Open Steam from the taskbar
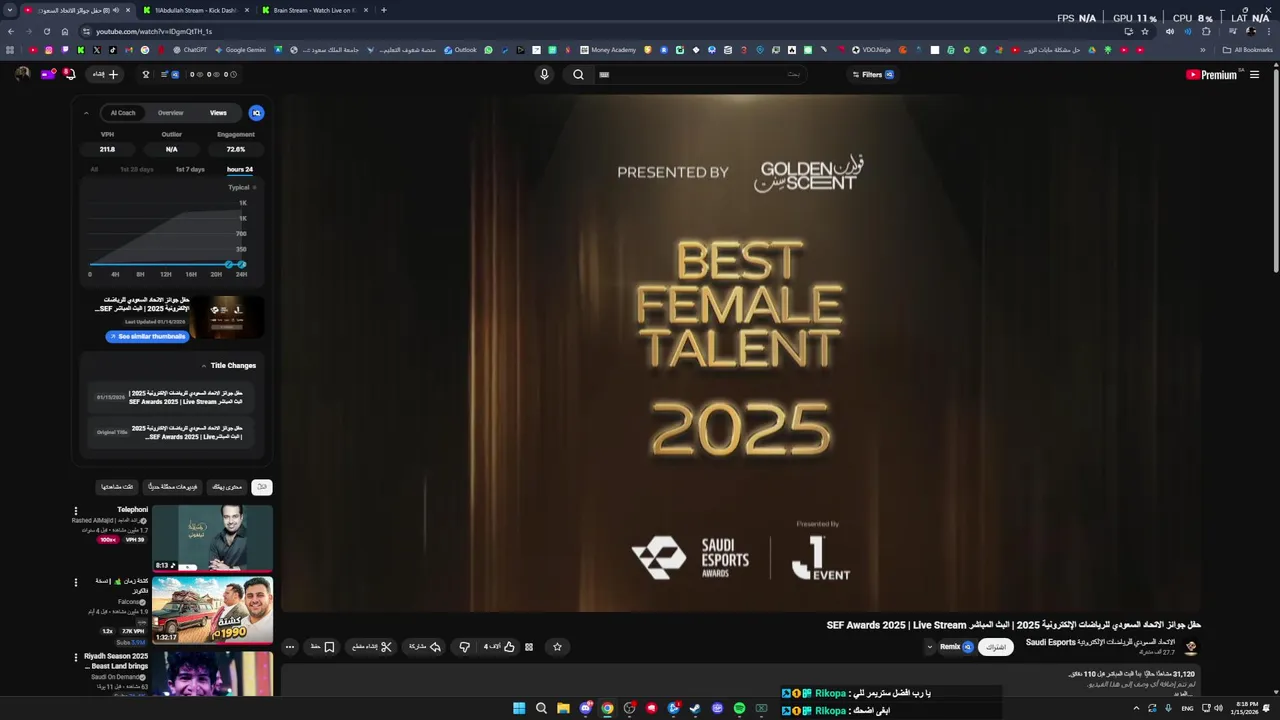This screenshot has height=720, width=1280. 695,708
